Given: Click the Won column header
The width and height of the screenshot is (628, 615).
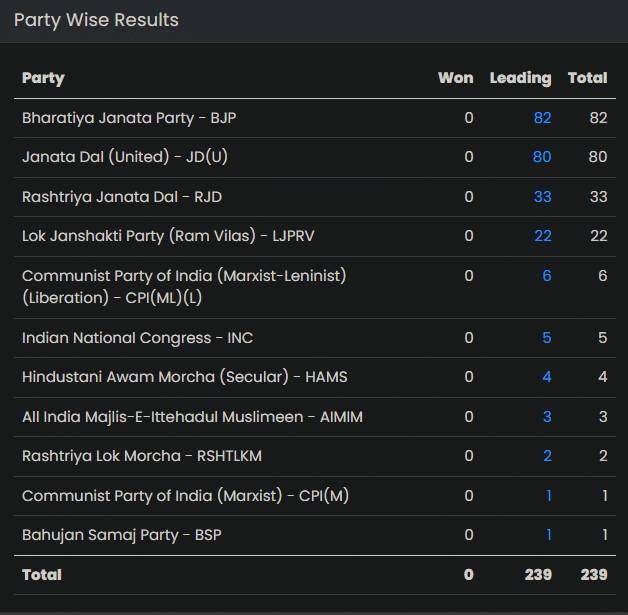Looking at the screenshot, I should point(455,78).
